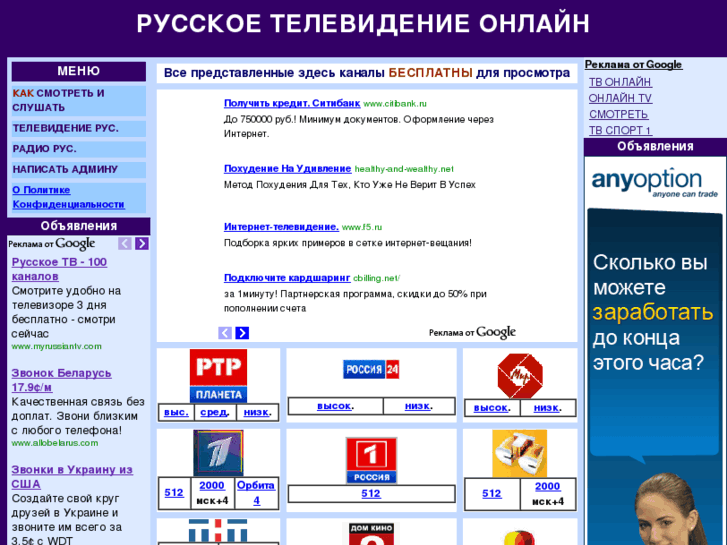Select низк. quality for Мир channel
Image resolution: width=727 pixels, height=545 pixels.
pyautogui.click(x=548, y=408)
